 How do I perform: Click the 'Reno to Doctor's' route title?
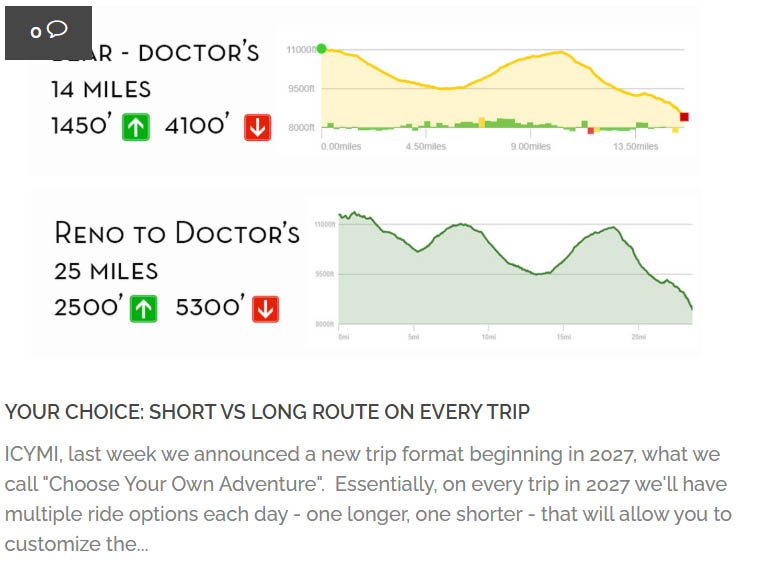[x=177, y=233]
